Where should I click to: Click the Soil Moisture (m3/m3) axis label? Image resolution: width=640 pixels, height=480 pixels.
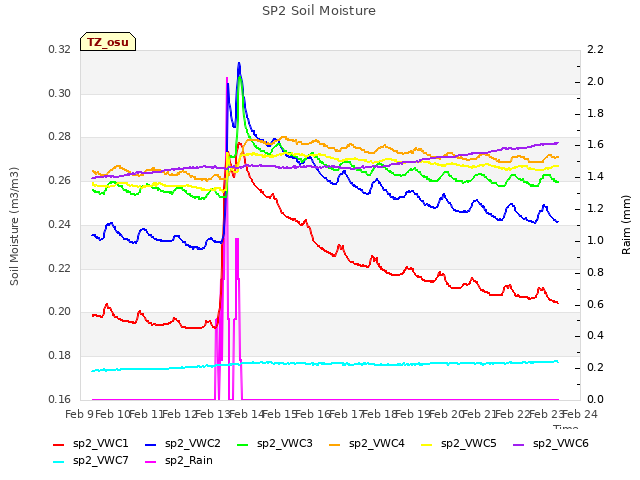14,226
